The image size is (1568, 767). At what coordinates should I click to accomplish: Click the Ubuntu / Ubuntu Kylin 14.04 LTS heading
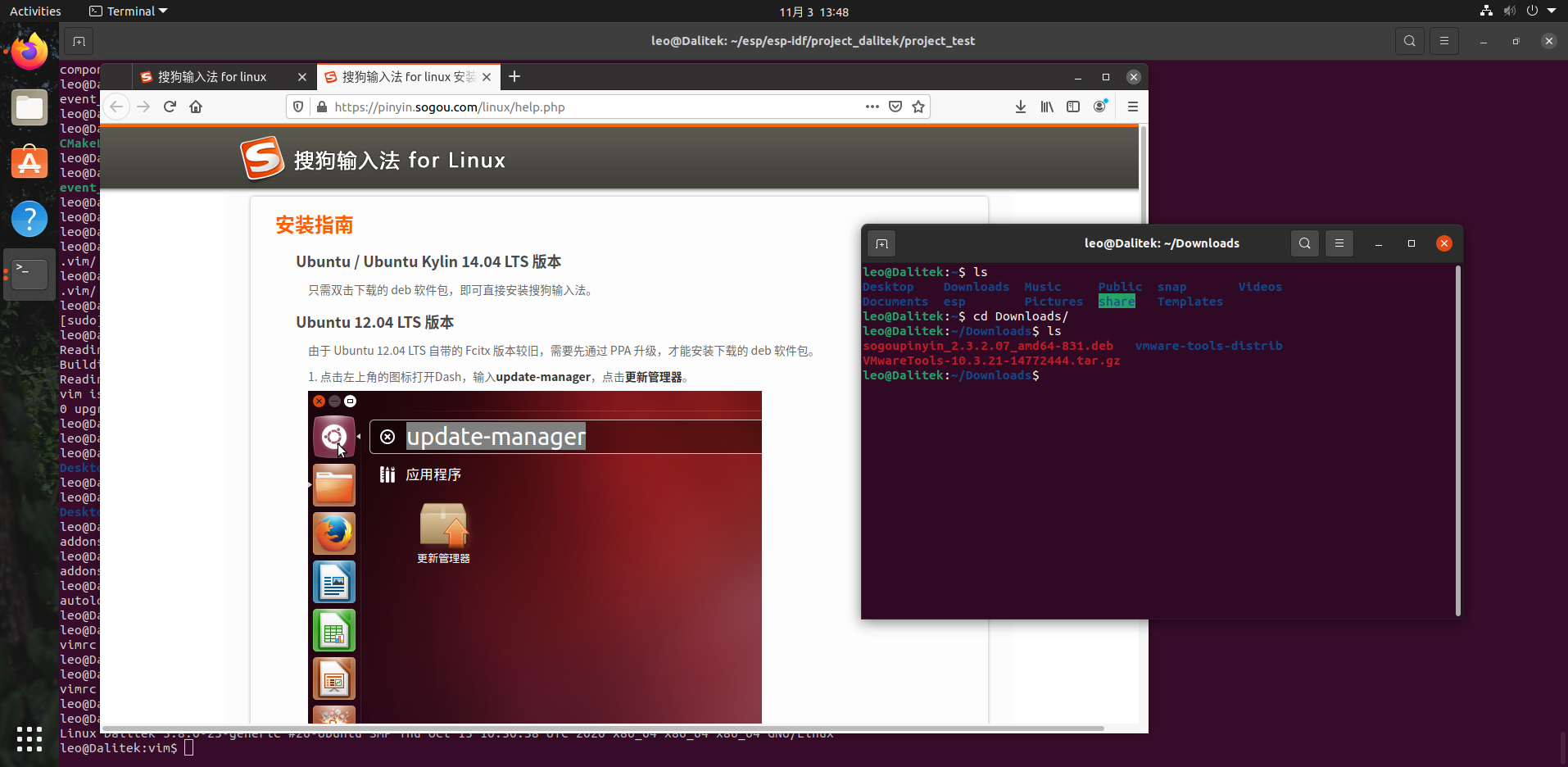pos(428,261)
